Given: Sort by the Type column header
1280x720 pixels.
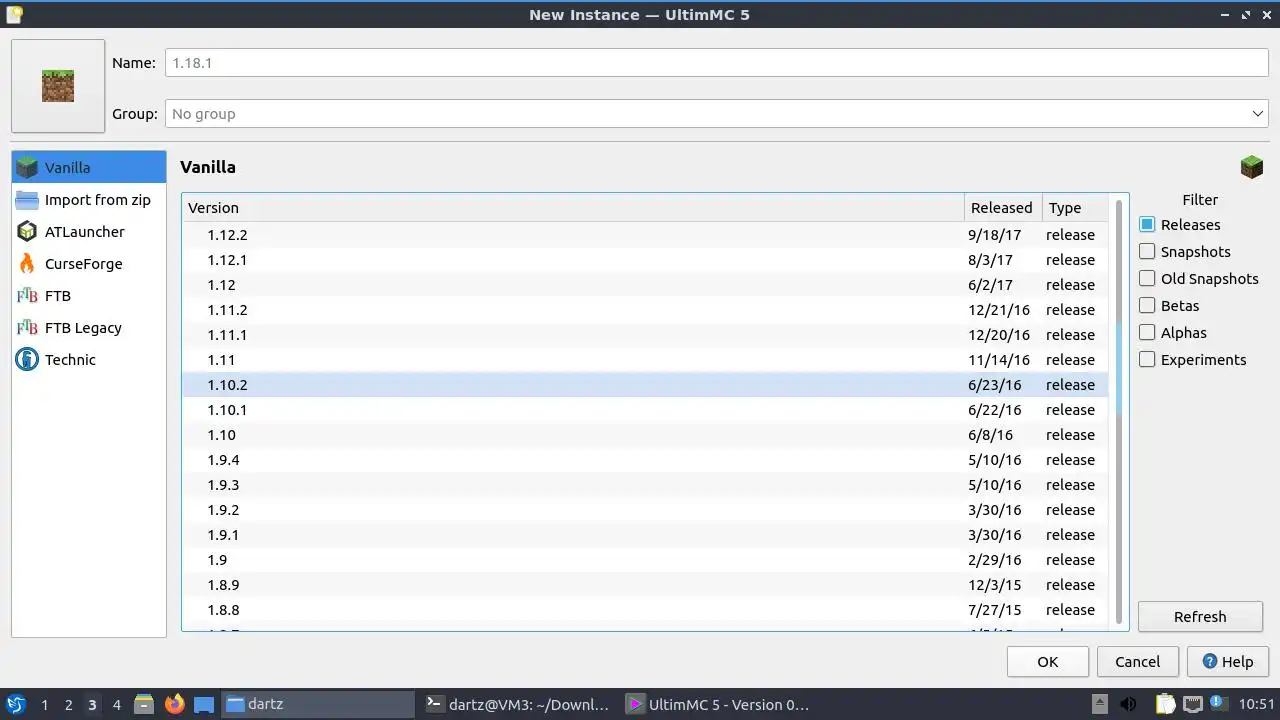Looking at the screenshot, I should pyautogui.click(x=1075, y=208).
